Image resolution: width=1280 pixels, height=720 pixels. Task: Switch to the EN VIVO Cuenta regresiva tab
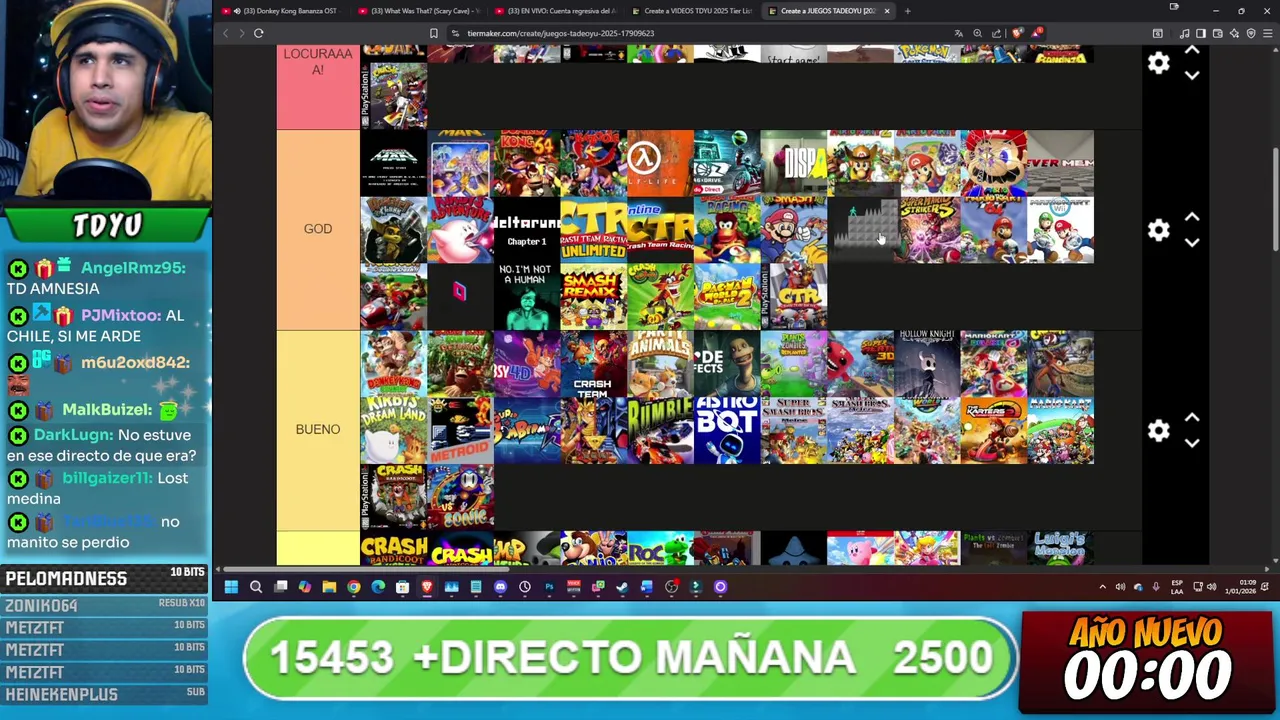[554, 11]
